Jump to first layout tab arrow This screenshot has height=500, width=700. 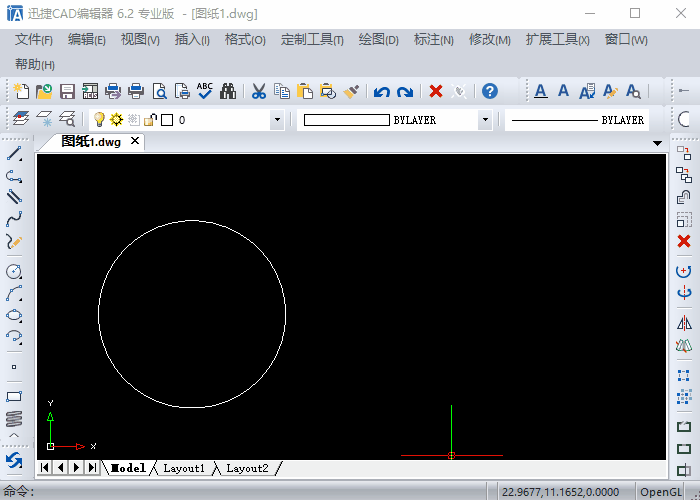44,467
